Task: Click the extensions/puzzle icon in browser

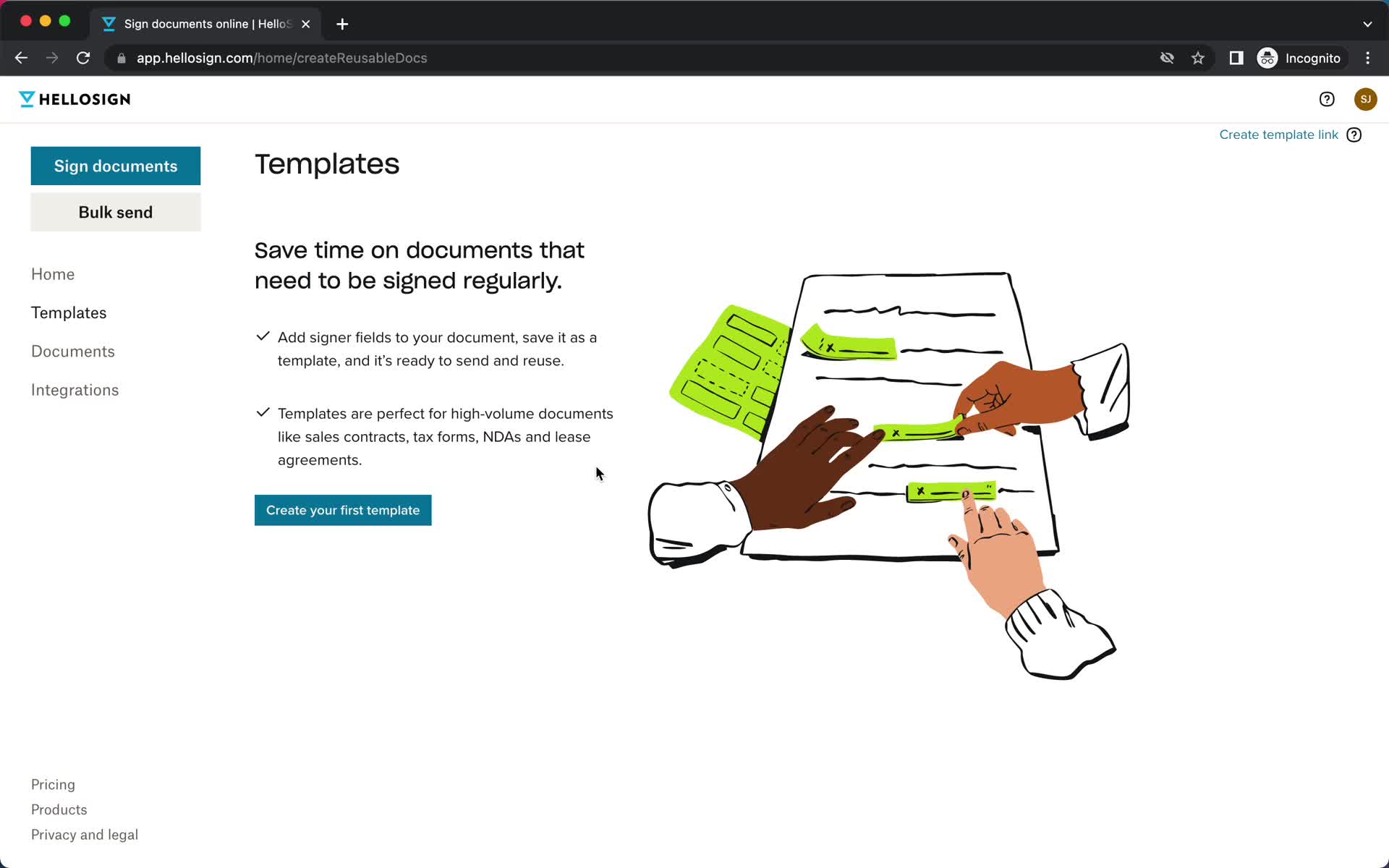Action: coord(1235,58)
